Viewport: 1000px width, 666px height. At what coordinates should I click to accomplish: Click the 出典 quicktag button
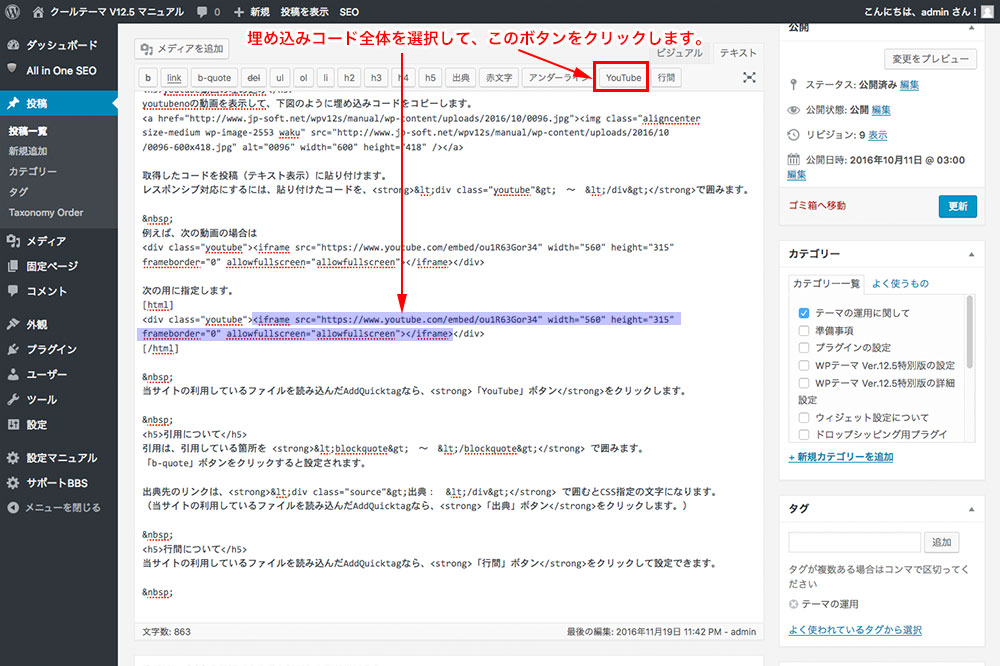coord(460,77)
